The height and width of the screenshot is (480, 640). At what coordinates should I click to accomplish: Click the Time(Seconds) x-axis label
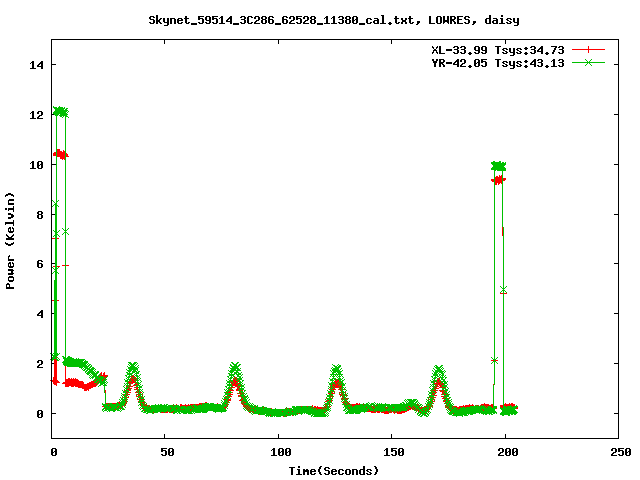click(x=334, y=471)
